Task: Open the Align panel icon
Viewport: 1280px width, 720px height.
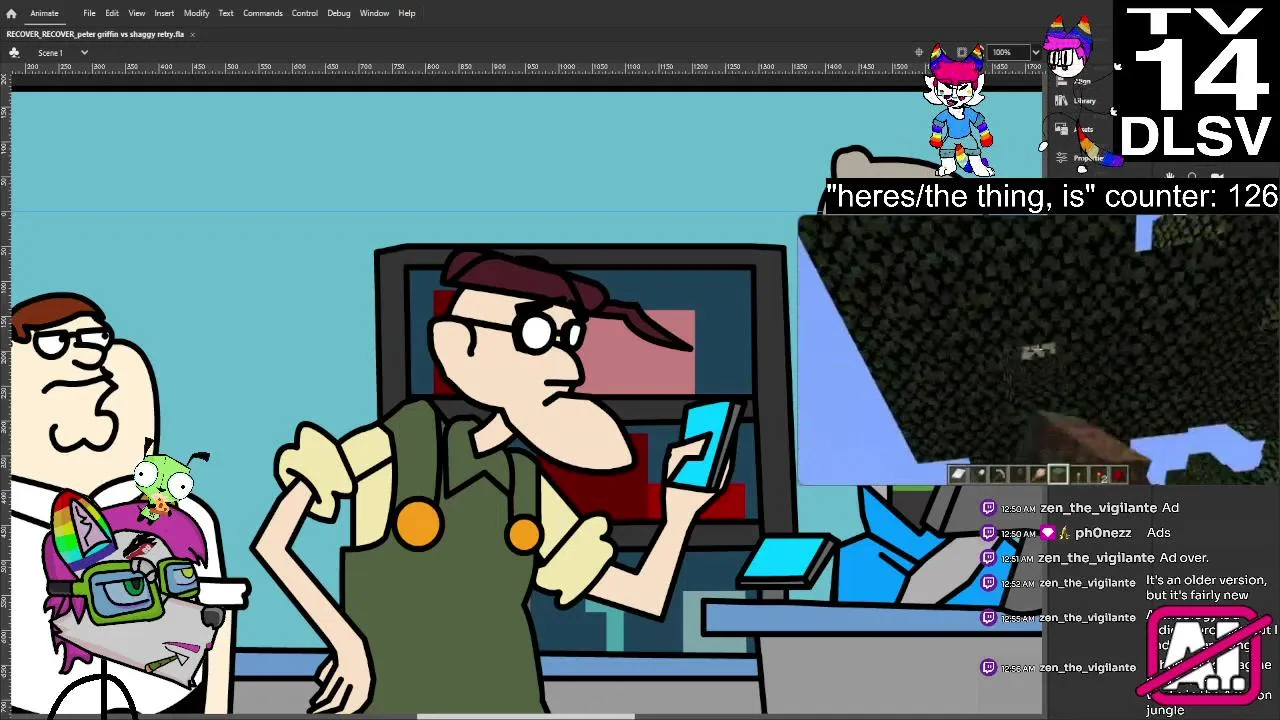Action: [x=1062, y=82]
